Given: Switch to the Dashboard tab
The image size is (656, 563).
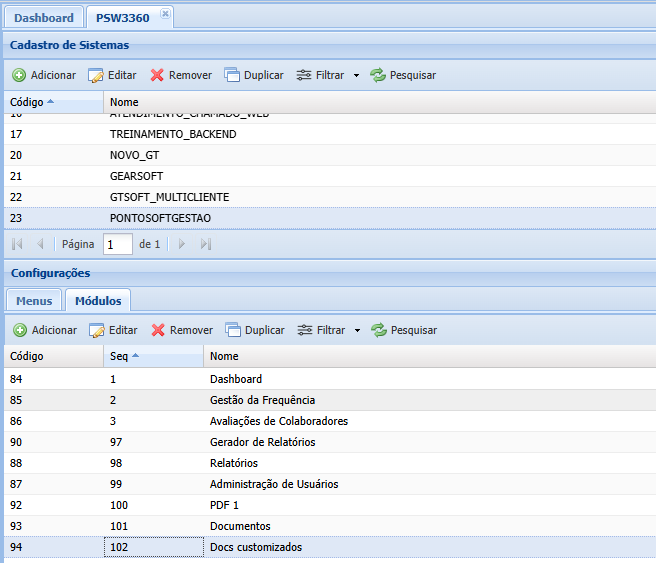Looking at the screenshot, I should 44,18.
